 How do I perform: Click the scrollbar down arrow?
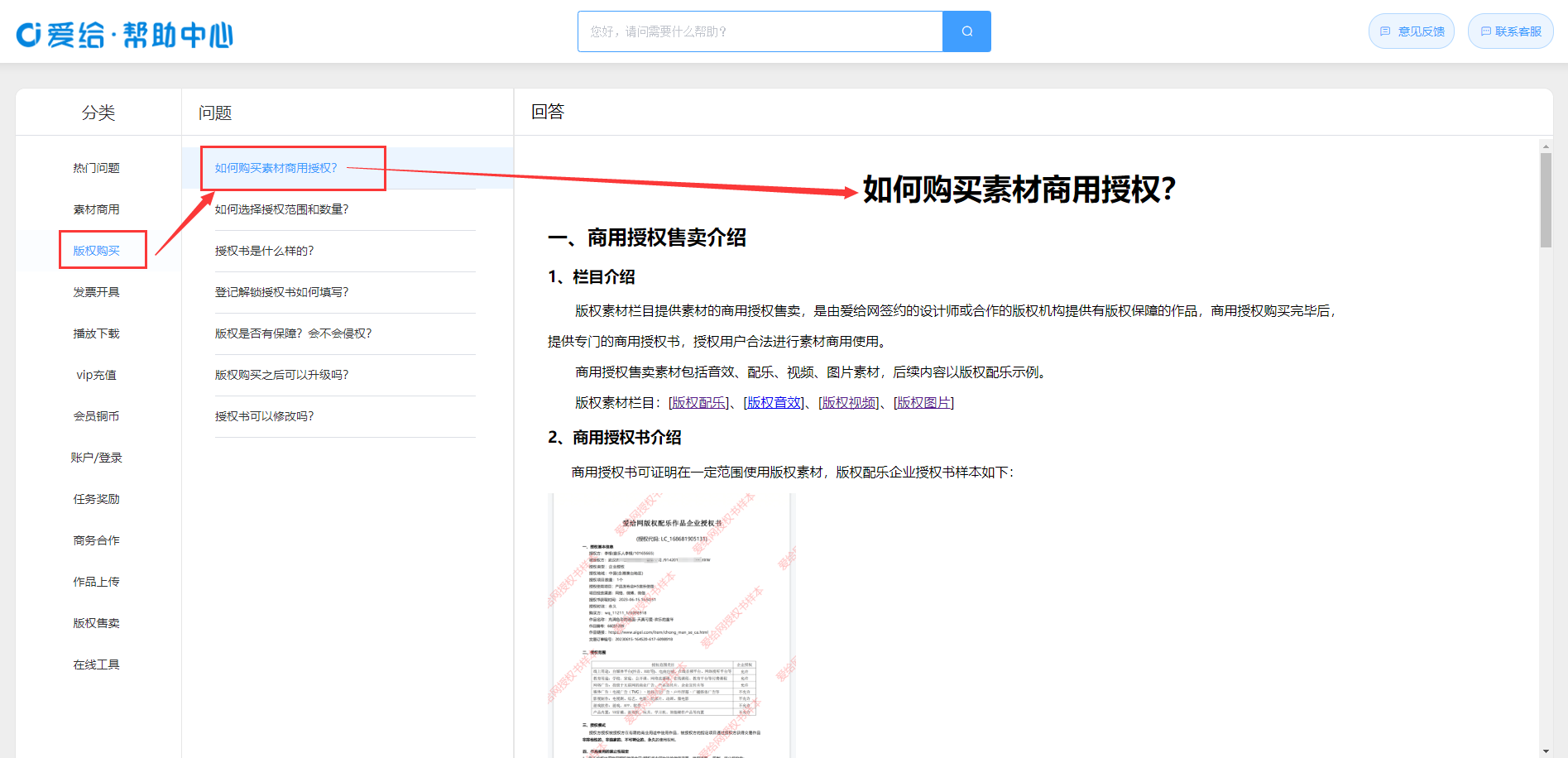[x=1546, y=751]
